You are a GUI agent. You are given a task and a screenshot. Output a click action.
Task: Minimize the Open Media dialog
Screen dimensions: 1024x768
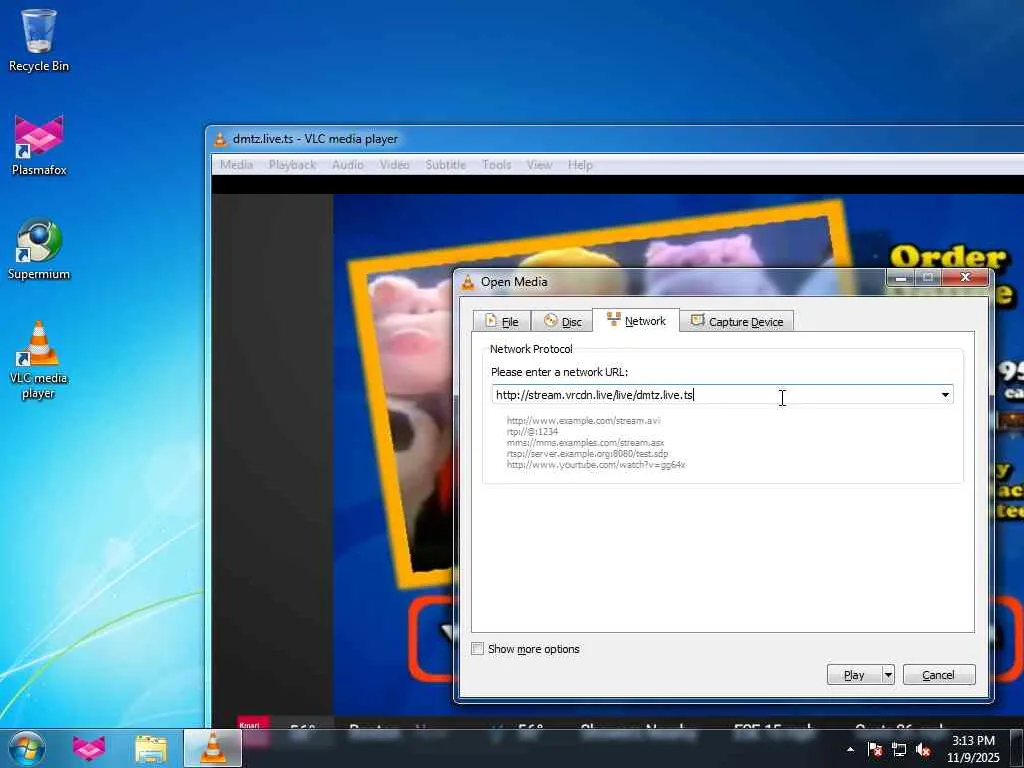[901, 278]
